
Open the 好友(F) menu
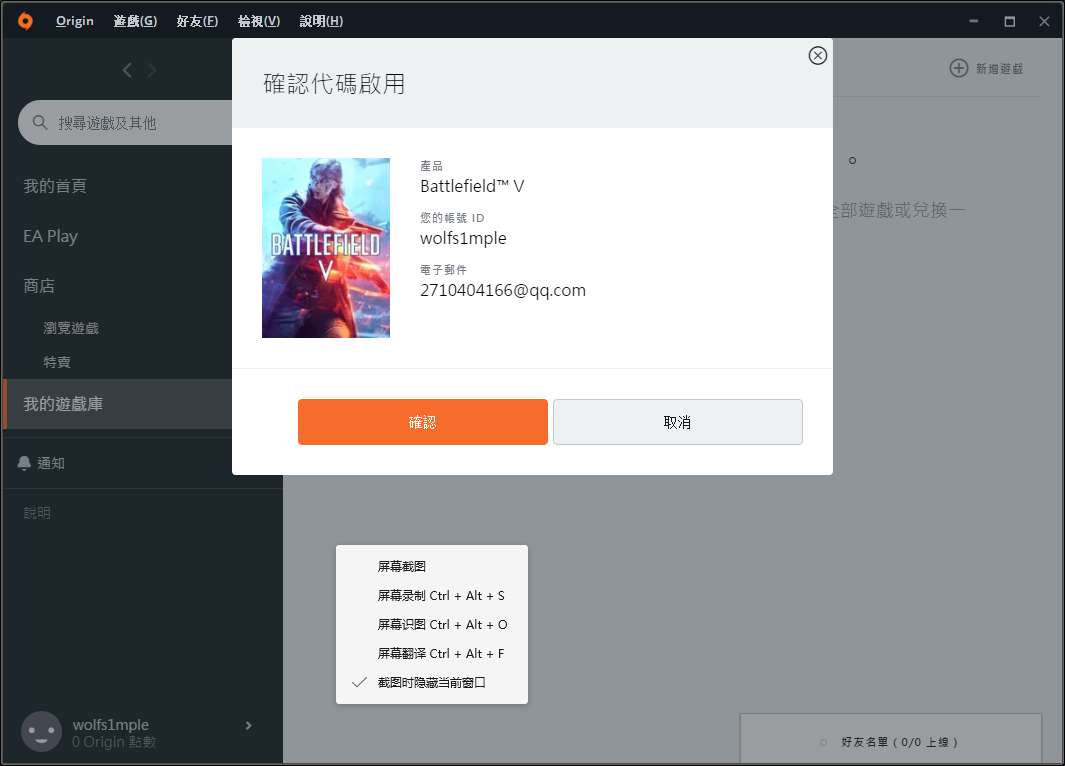click(x=197, y=21)
